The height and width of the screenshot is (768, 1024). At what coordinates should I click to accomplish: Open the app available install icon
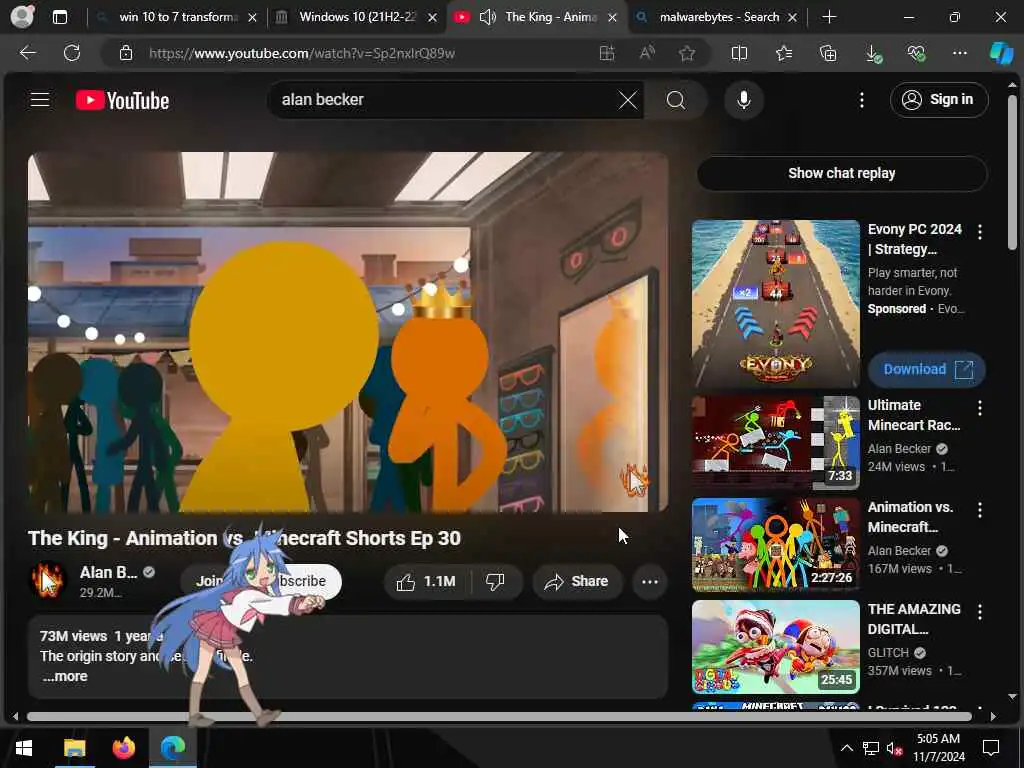click(x=607, y=53)
